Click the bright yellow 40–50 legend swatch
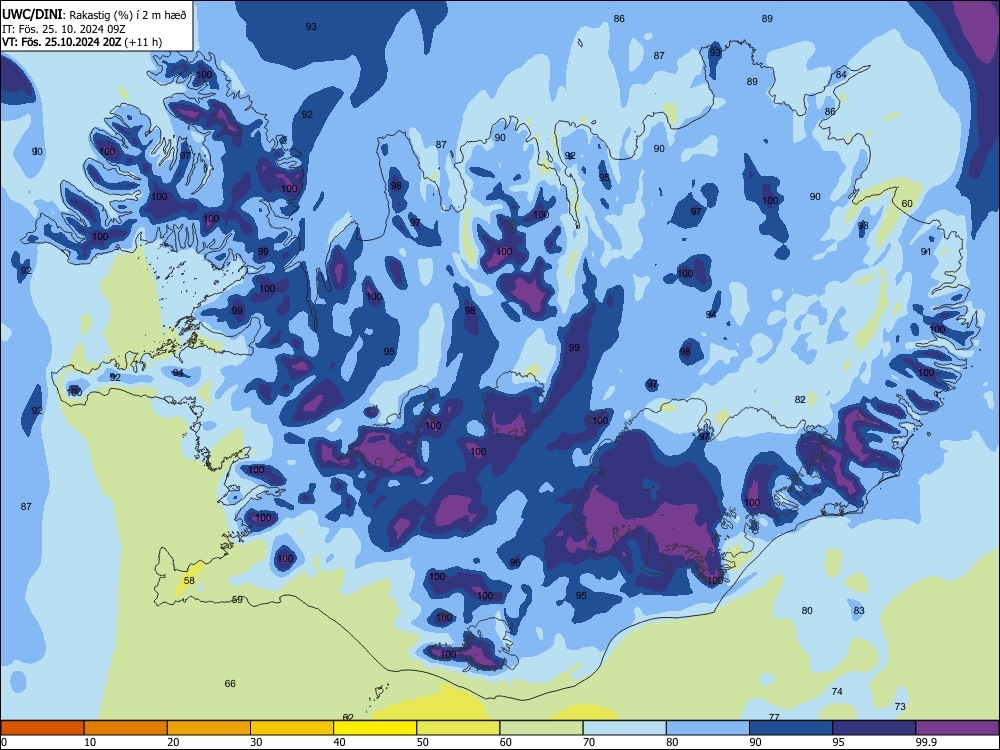Viewport: 1000px width, 750px height. (375, 728)
